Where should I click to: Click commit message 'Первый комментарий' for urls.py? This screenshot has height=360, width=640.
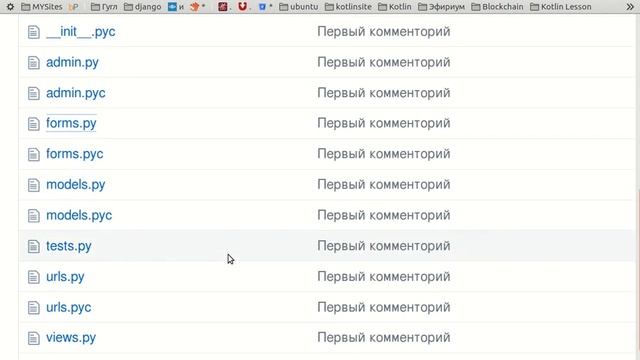pos(384,277)
